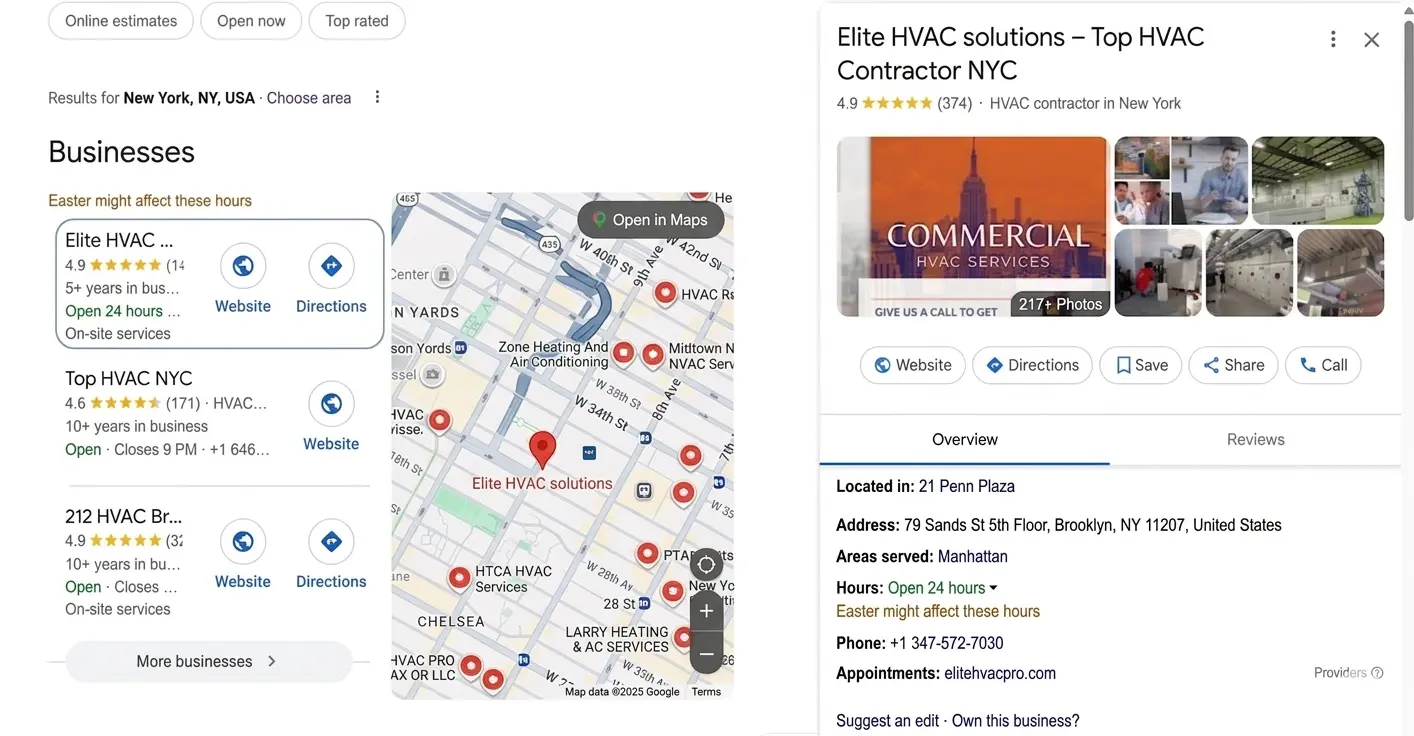Click the Website icon for Elite HVAC listing
This screenshot has height=736, width=1414.
(243, 266)
